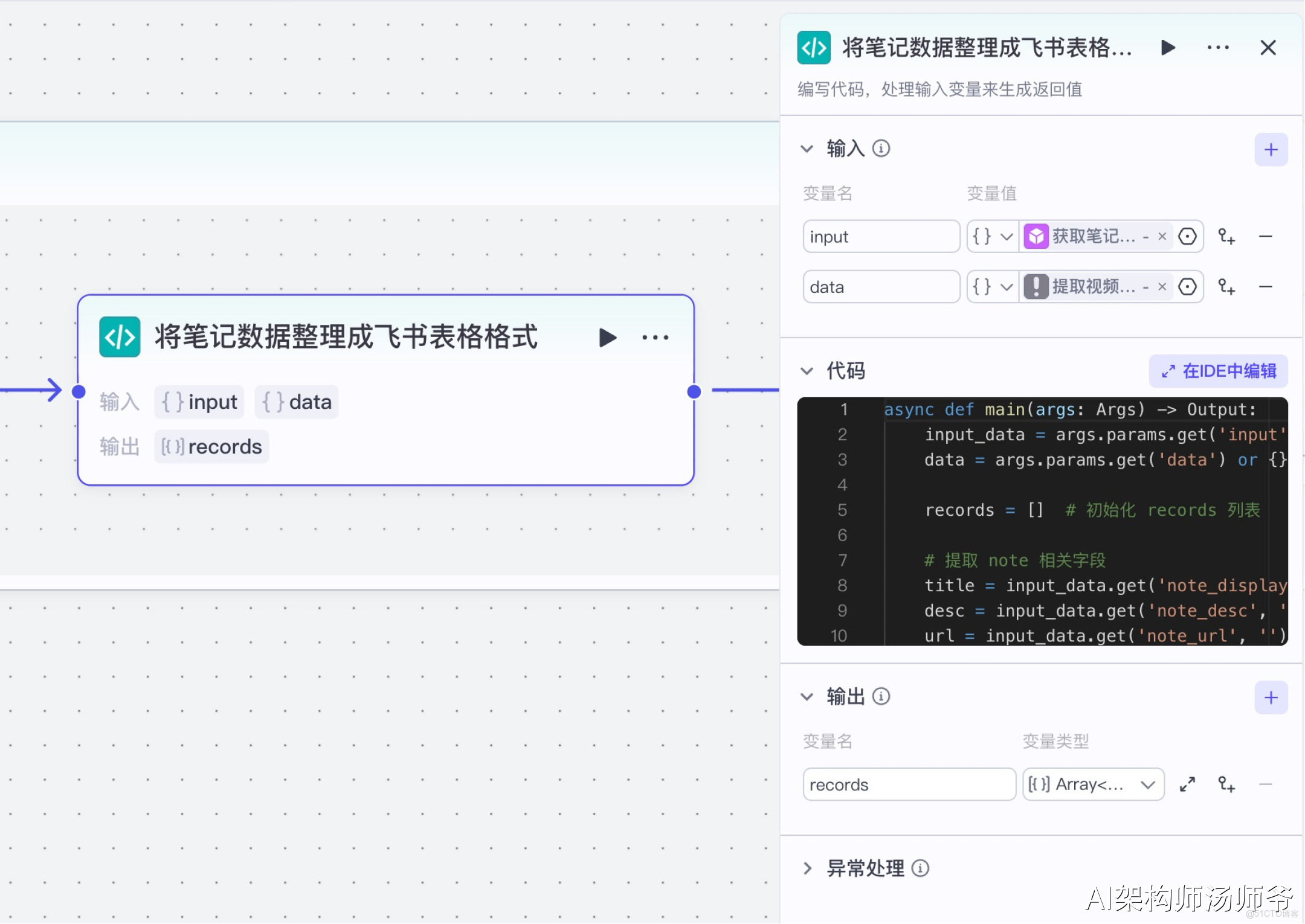Expand the 异常处理 section
Image resolution: width=1305 pixels, height=924 pixels.
click(807, 868)
